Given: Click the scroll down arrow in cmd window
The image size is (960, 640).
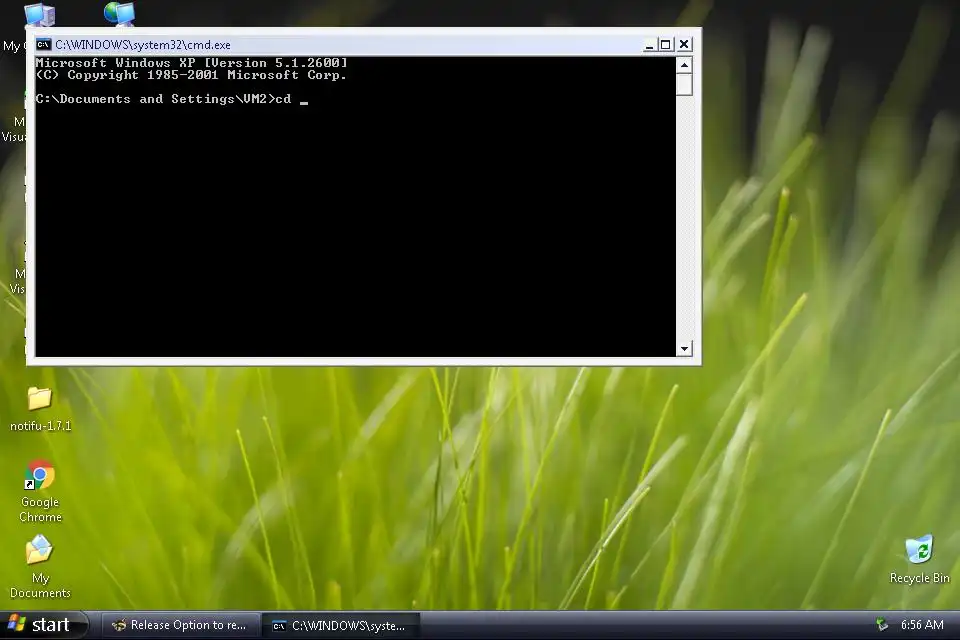Looking at the screenshot, I should click(684, 348).
